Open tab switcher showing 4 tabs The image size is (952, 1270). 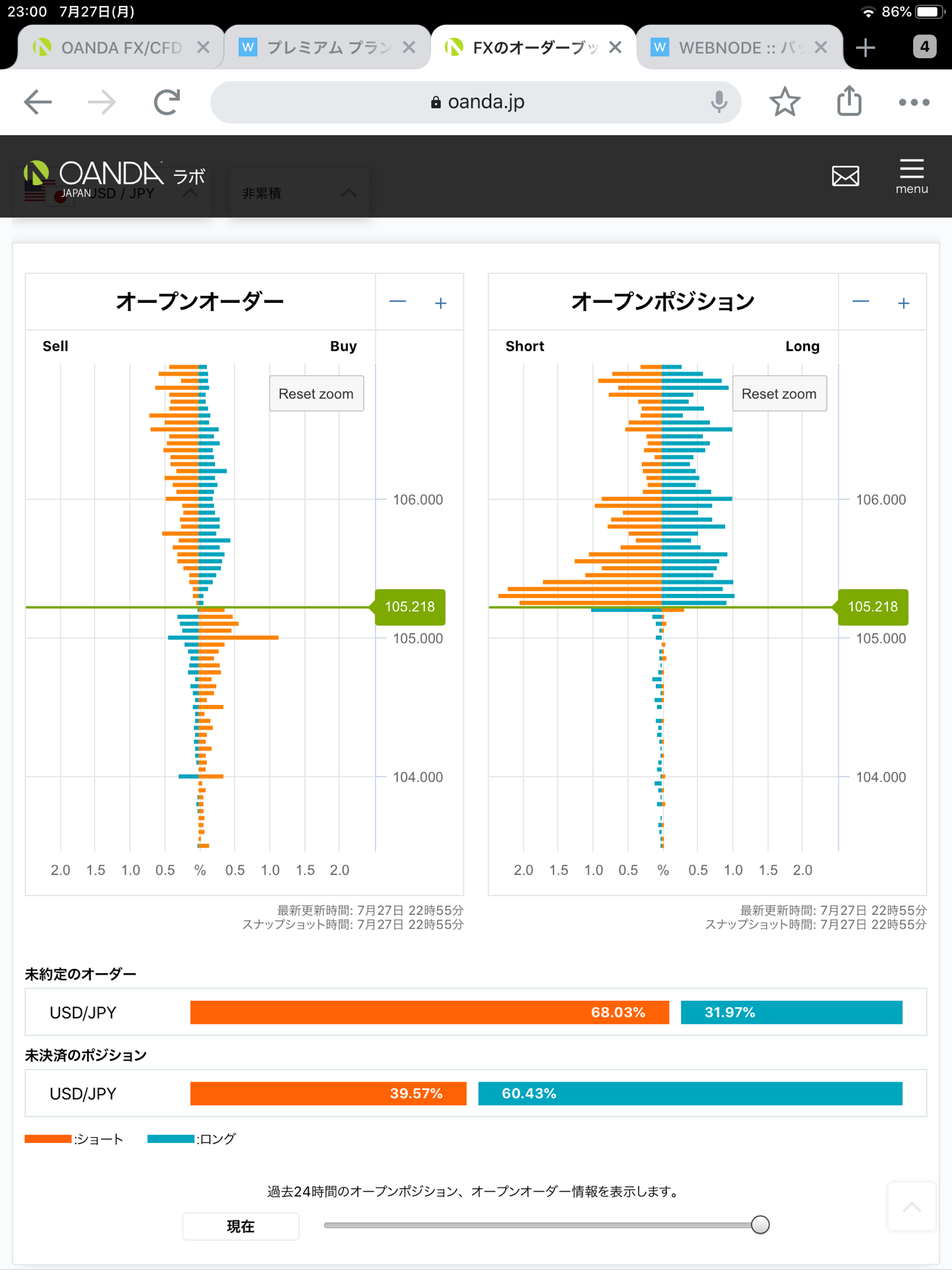924,47
